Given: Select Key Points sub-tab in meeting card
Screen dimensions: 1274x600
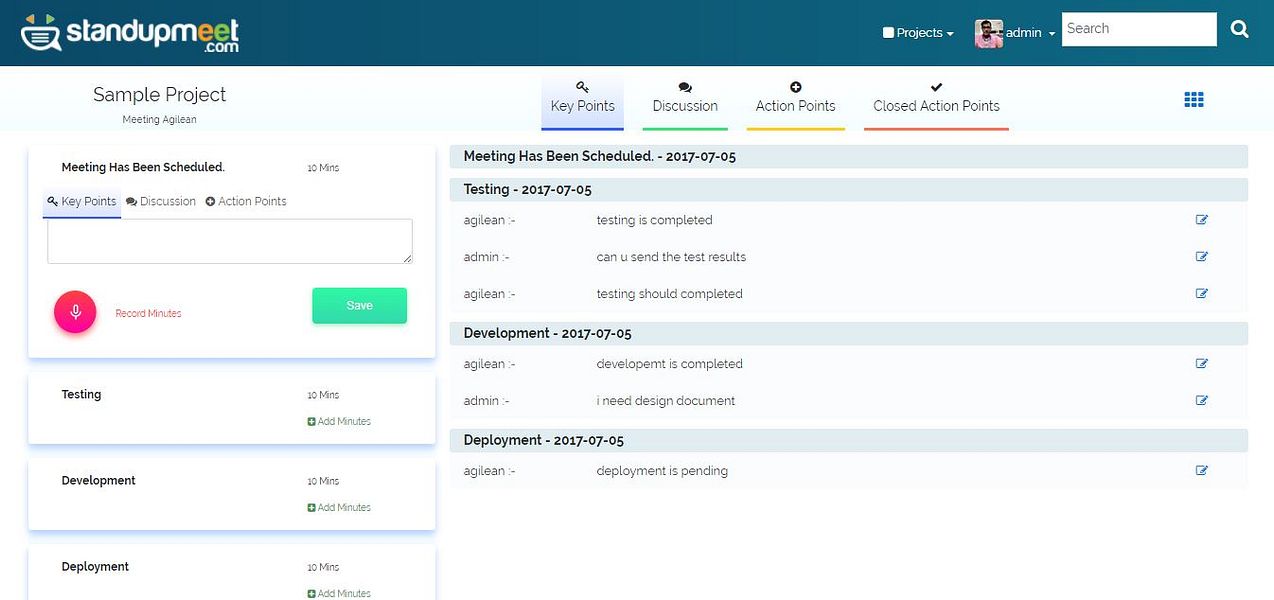Looking at the screenshot, I should [82, 202].
